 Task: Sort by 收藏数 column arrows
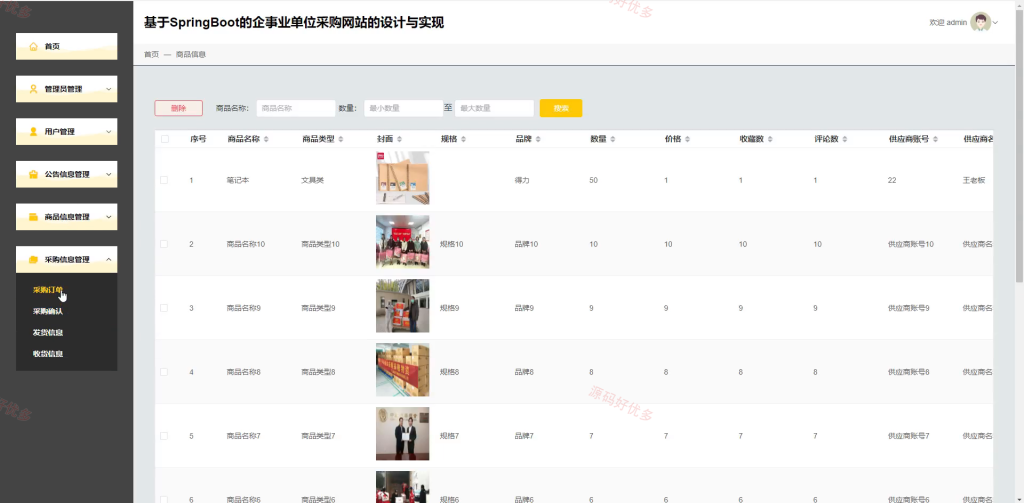pos(770,139)
